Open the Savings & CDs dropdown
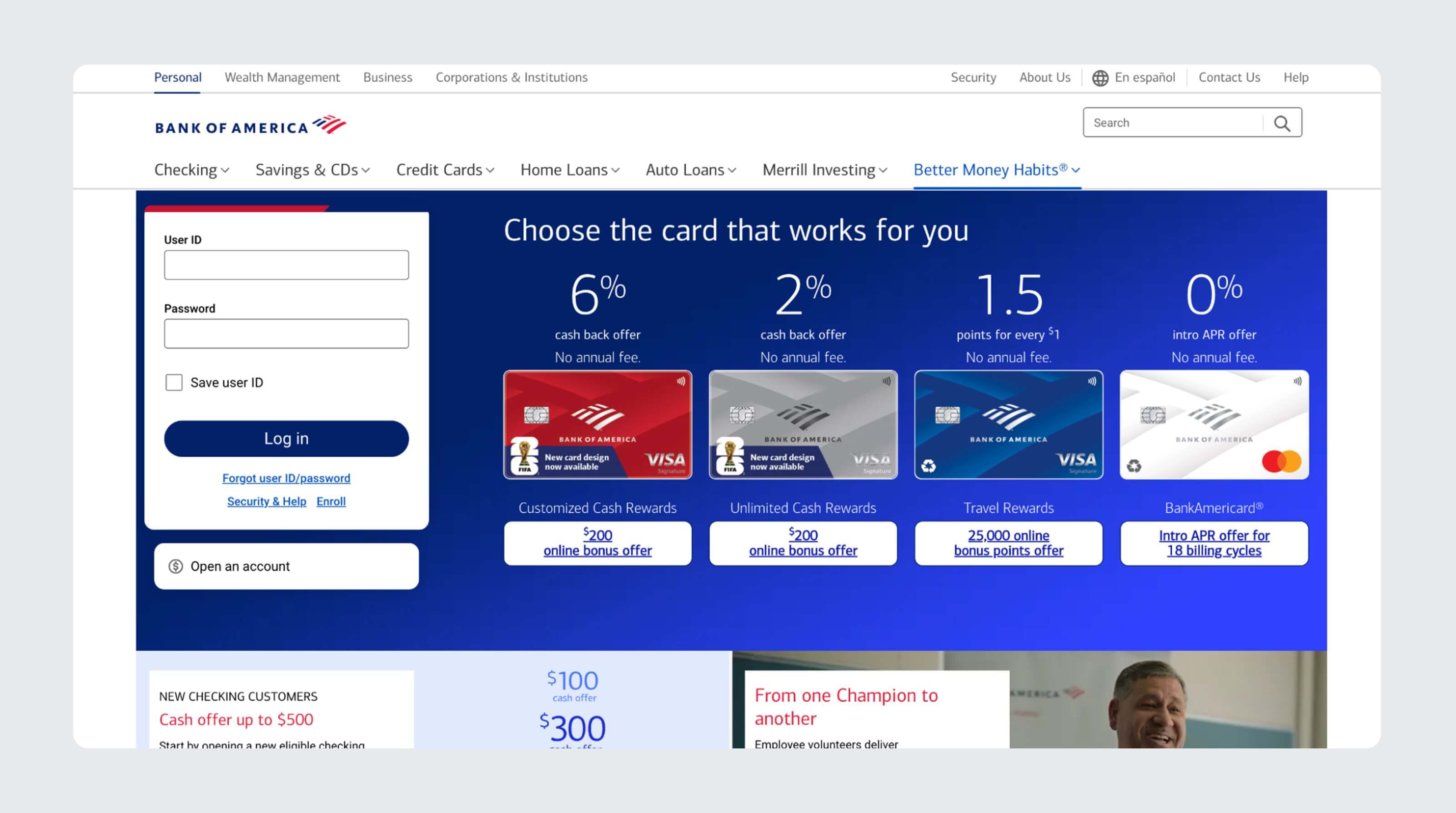The image size is (1456, 813). (312, 170)
